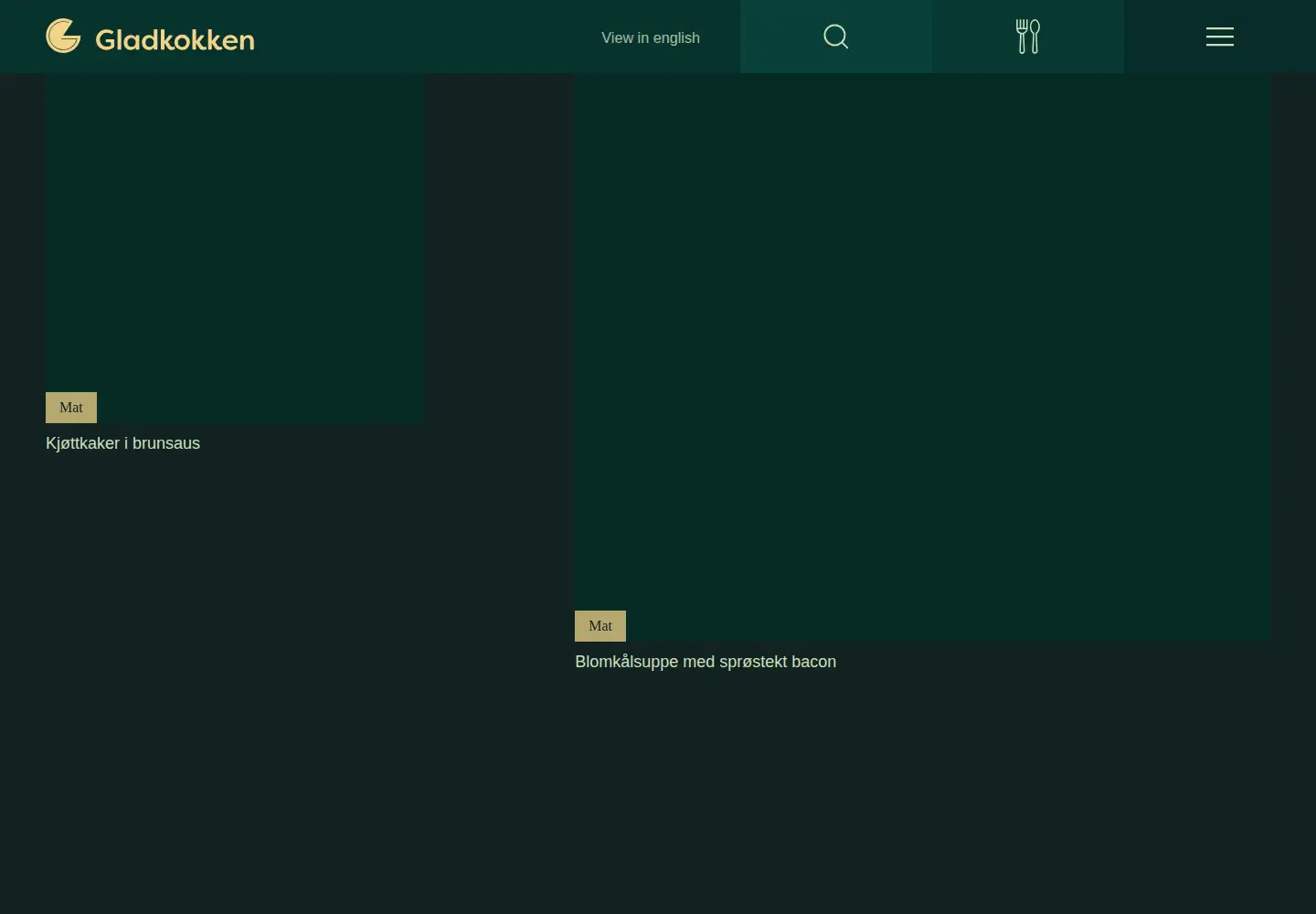Open the hamburger menu
This screenshot has height=914, width=1316.
(x=1220, y=37)
